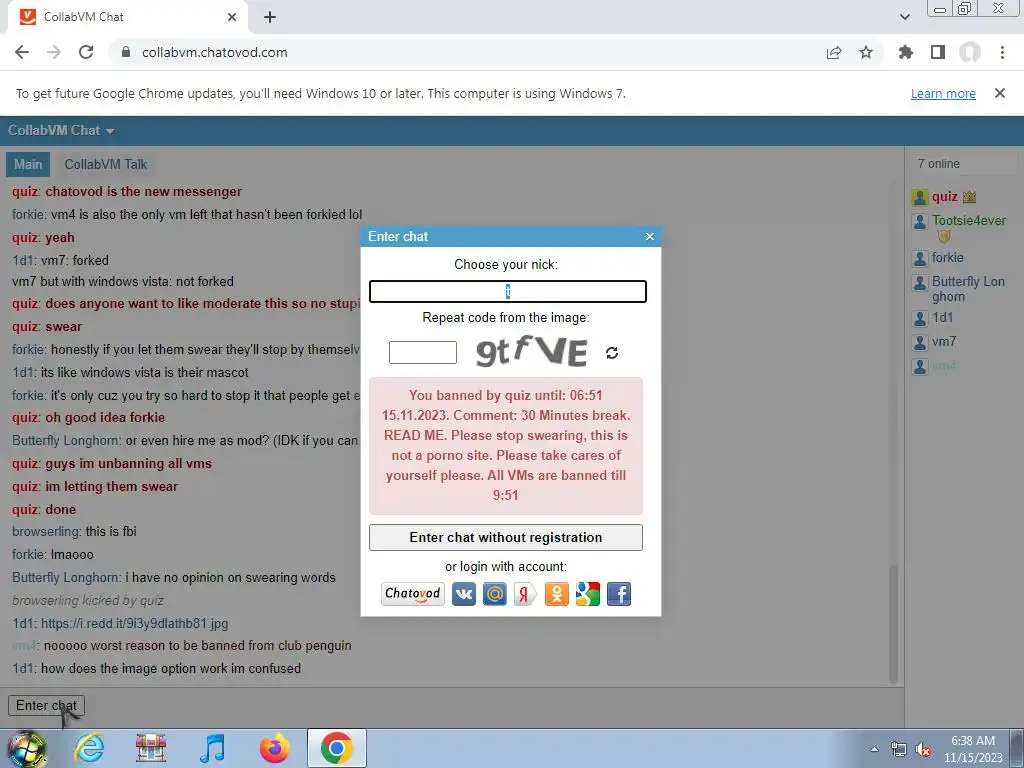Viewport: 1024px width, 768px height.
Task: Click the Learn more link
Action: pos(943,93)
